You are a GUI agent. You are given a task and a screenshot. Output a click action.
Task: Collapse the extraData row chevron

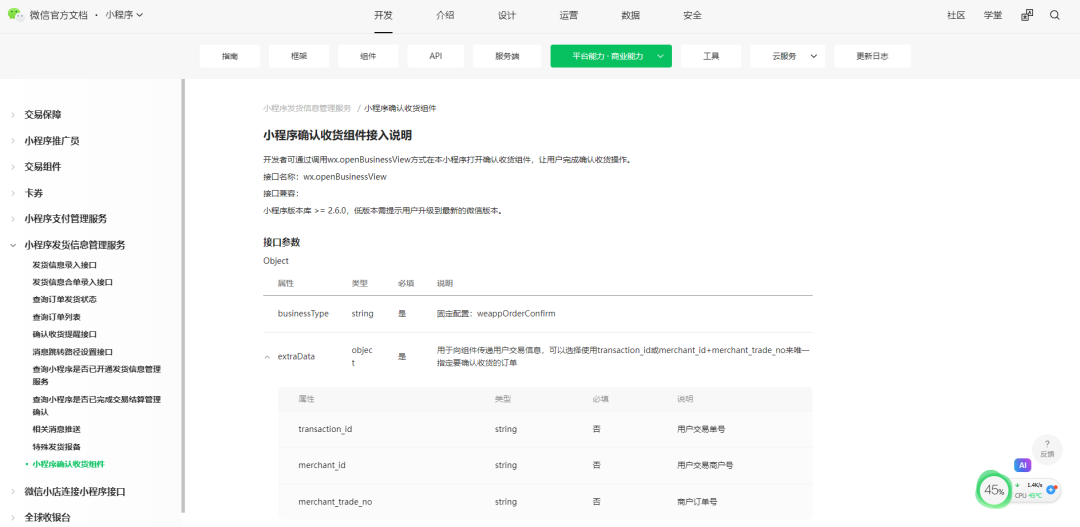[267, 357]
